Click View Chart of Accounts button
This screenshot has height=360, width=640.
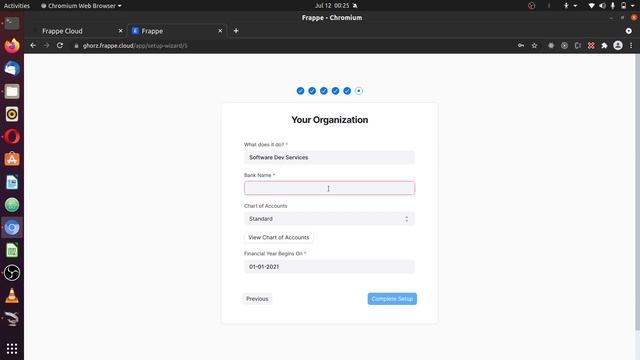(279, 237)
